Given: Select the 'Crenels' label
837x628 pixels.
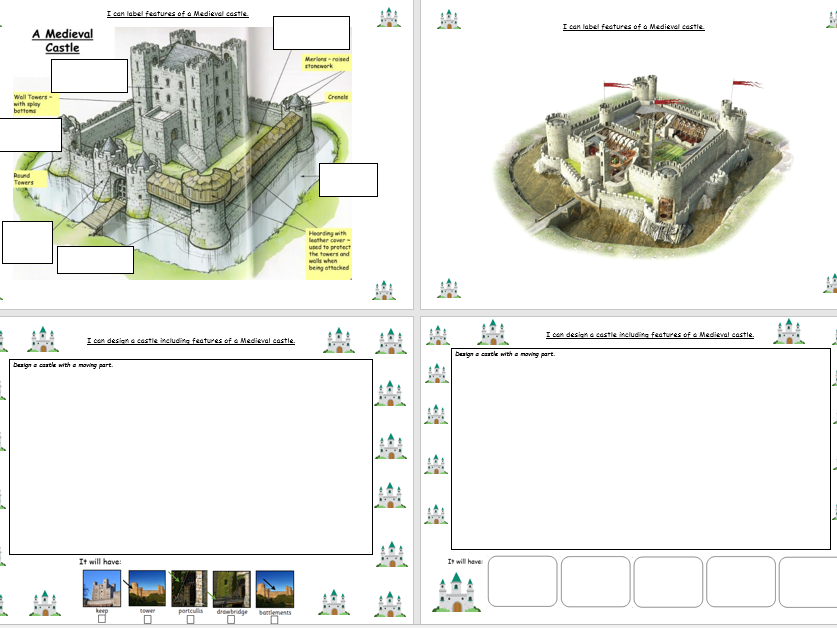Looking at the screenshot, I should click(338, 97).
